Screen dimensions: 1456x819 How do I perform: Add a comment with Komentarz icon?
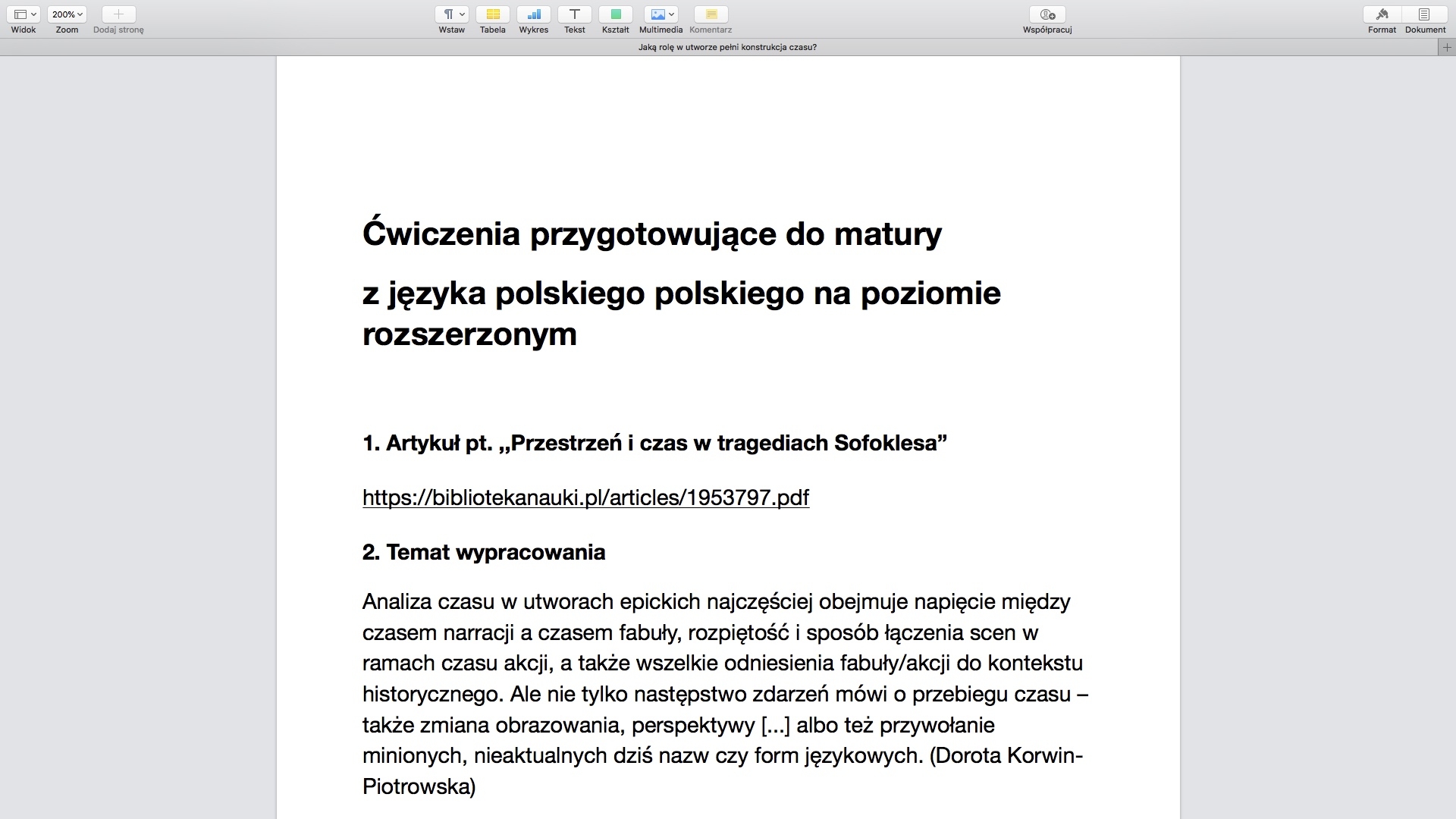711,14
